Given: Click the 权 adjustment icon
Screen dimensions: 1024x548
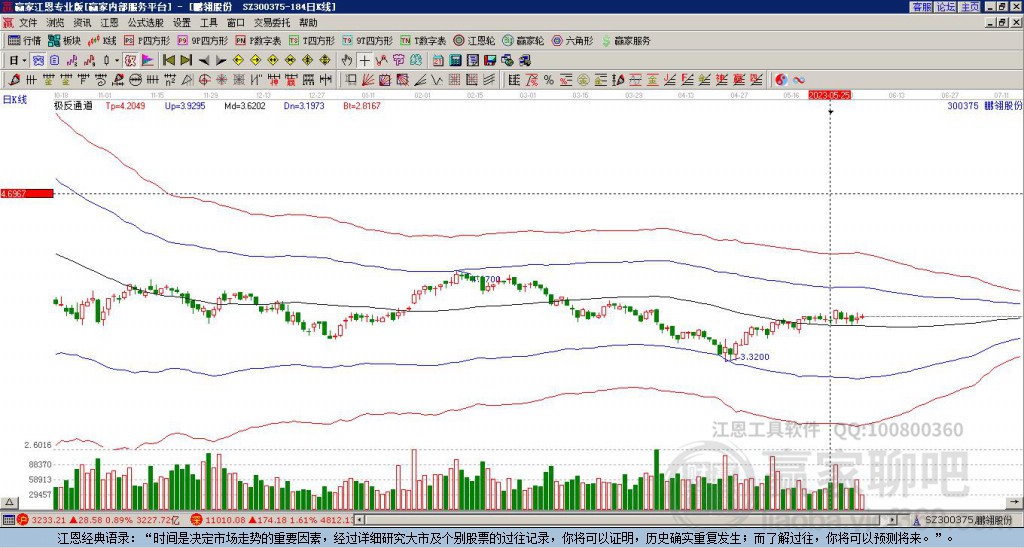Looking at the screenshot, I should (130, 61).
